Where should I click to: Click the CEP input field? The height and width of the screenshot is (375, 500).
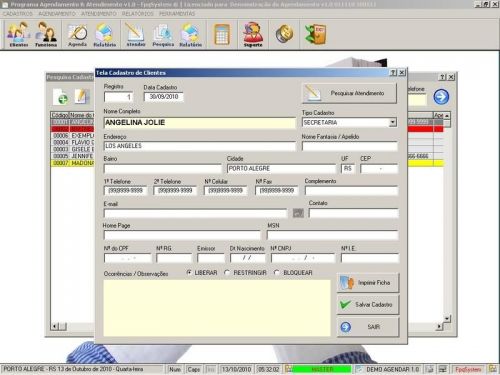tap(379, 168)
